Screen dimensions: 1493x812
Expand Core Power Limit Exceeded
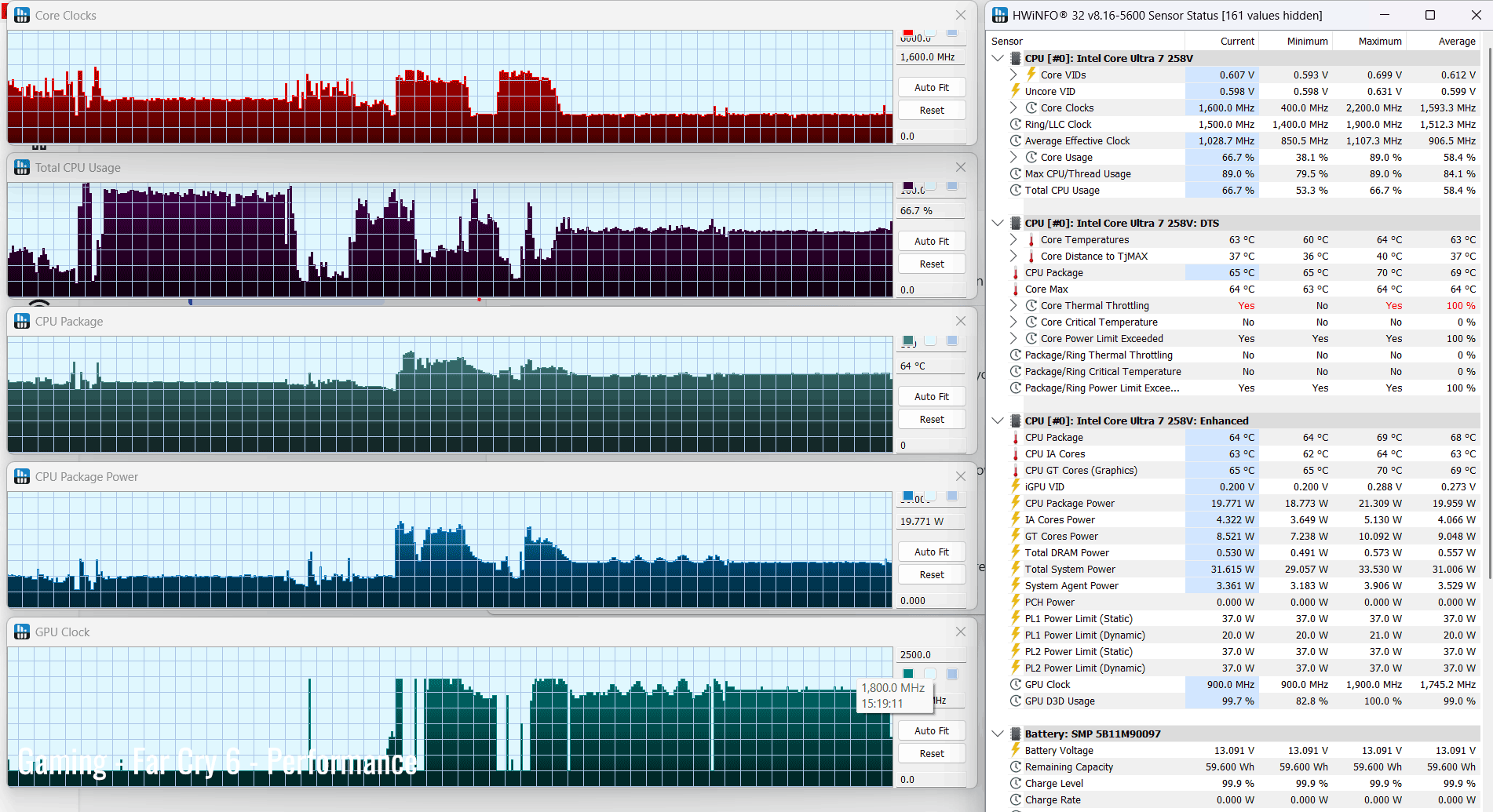click(x=1013, y=338)
